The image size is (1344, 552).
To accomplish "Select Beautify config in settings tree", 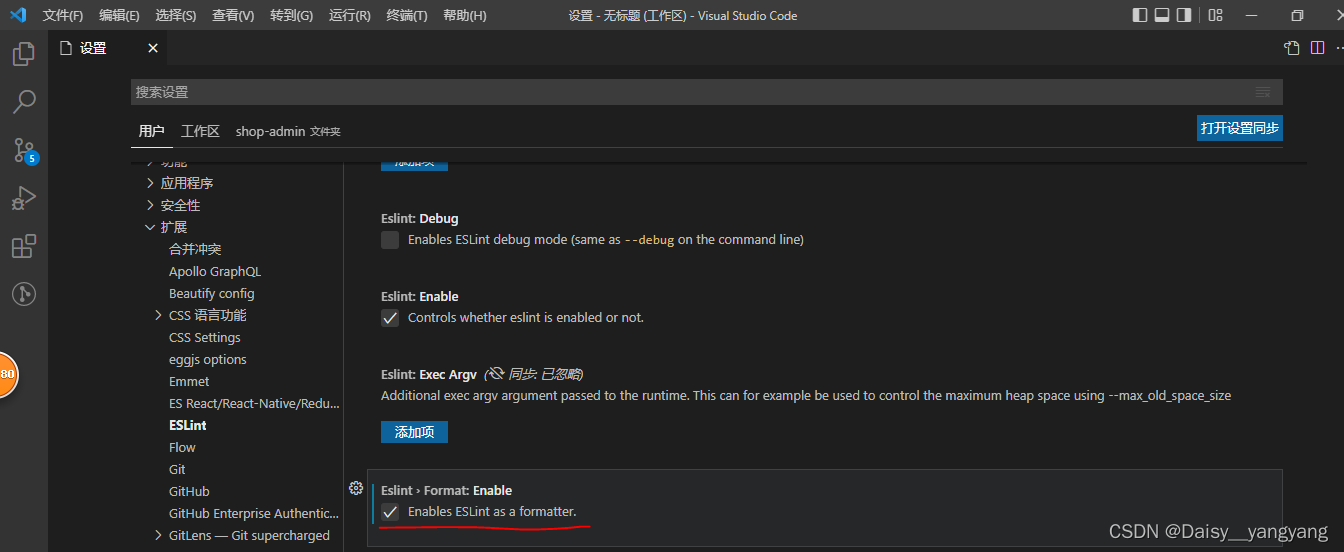I will click(212, 293).
